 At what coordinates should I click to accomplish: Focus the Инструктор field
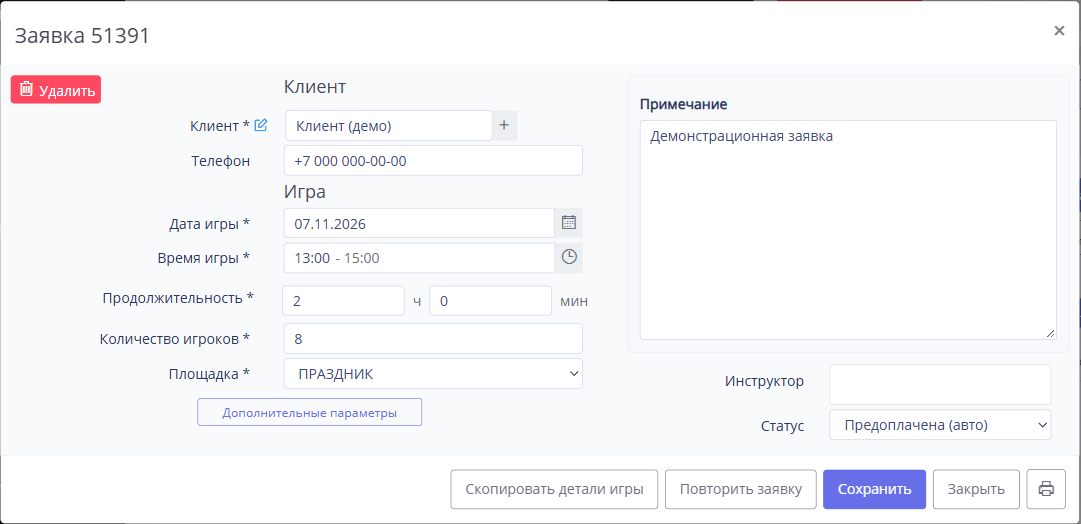click(x=940, y=385)
